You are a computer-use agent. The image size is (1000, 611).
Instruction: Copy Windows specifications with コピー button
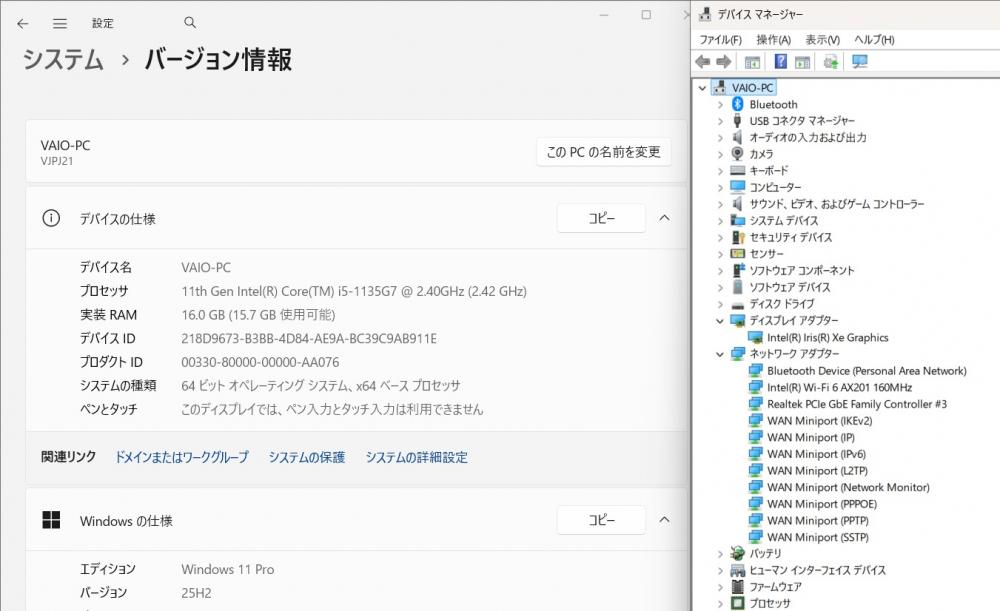point(601,520)
